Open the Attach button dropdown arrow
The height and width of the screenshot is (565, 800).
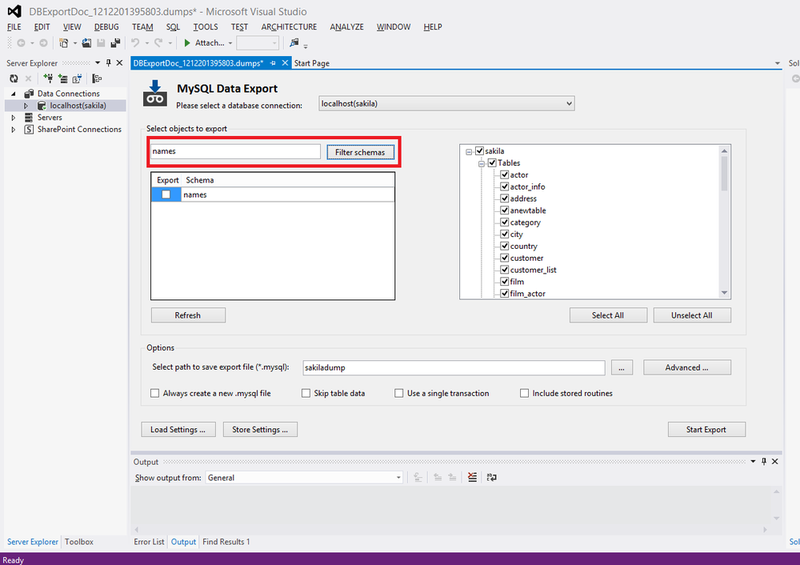(x=230, y=43)
